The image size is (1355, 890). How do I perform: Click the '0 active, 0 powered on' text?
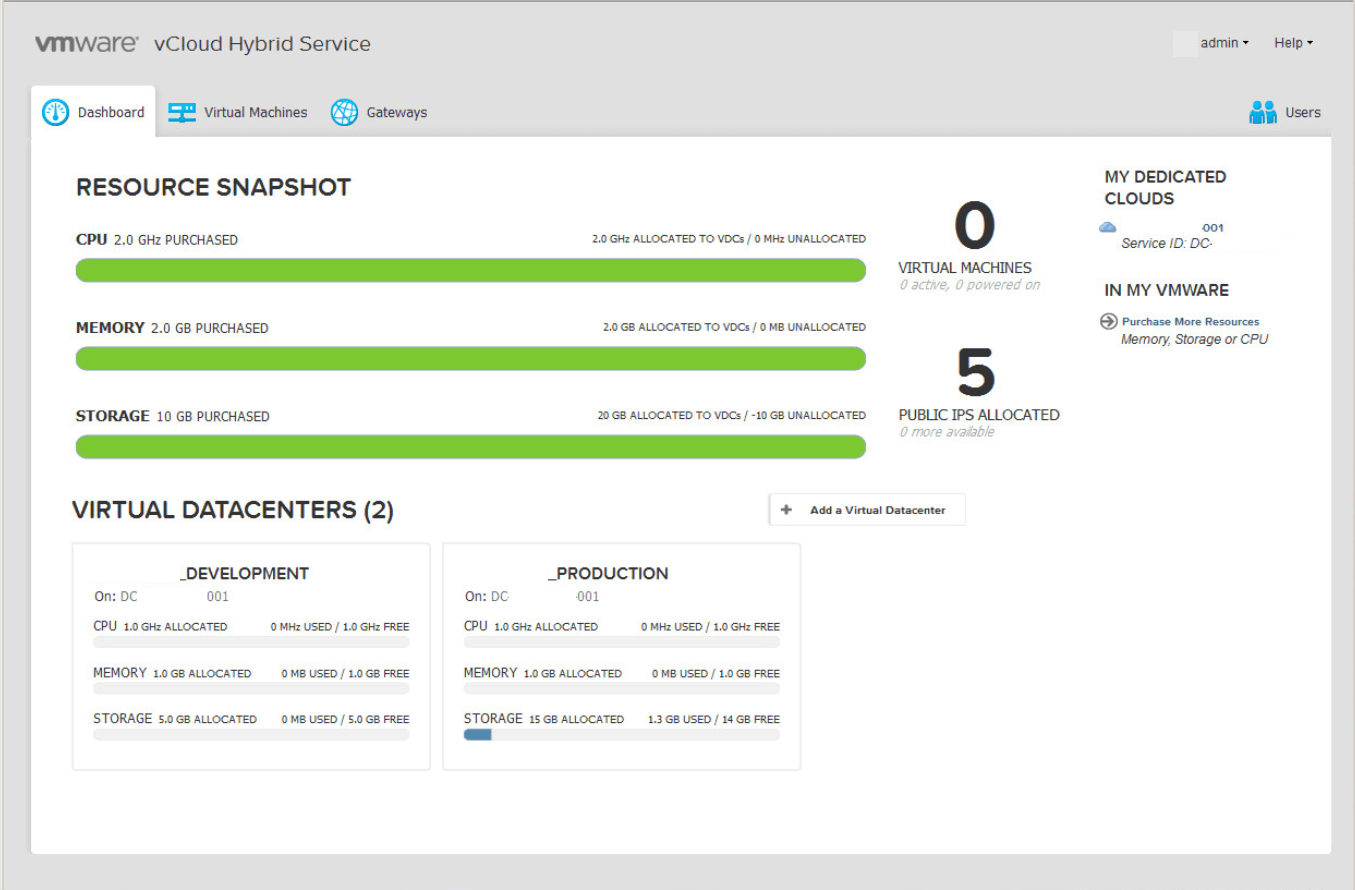pos(969,285)
